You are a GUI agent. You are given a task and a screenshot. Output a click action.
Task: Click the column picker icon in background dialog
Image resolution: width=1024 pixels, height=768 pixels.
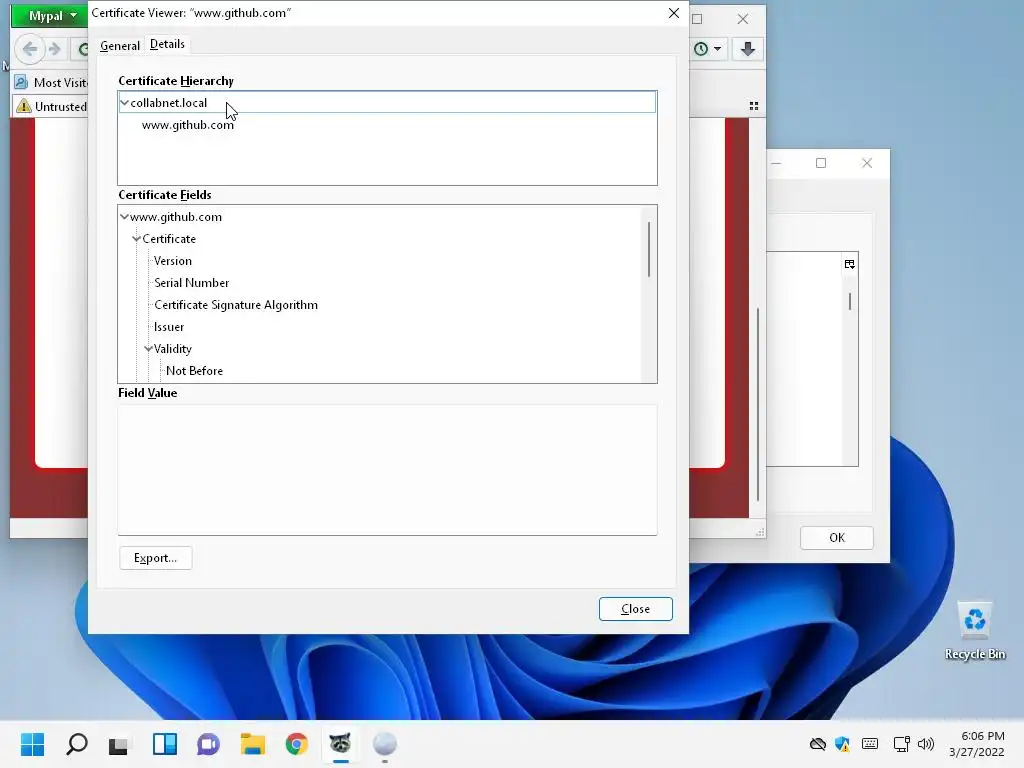(849, 264)
